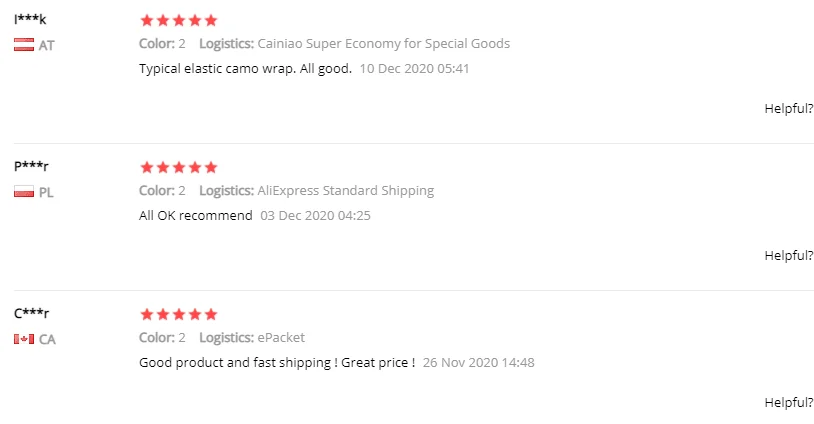Click the star rating on I***k's review
Image resolution: width=814 pixels, height=424 pixels.
pos(178,20)
